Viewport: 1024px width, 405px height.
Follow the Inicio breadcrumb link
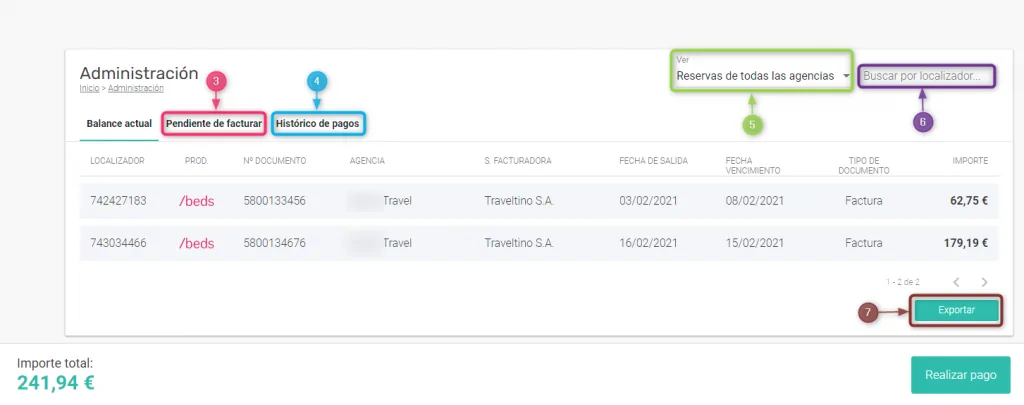pyautogui.click(x=89, y=88)
